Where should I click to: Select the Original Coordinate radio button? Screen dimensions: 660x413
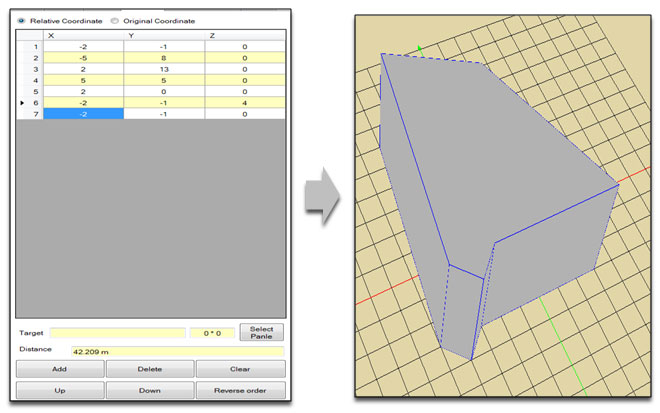point(114,21)
